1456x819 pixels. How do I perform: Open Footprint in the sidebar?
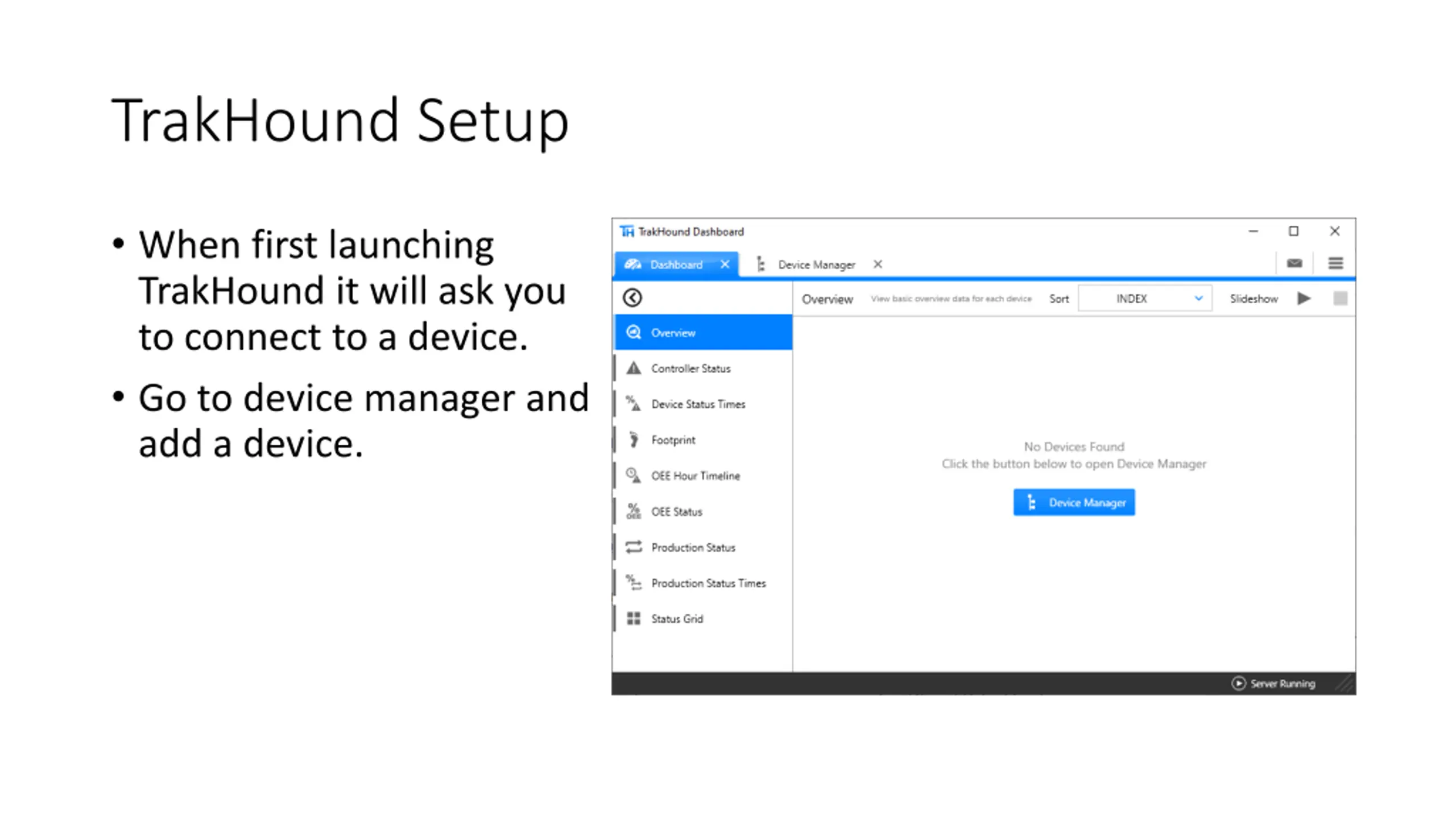pyautogui.click(x=703, y=440)
